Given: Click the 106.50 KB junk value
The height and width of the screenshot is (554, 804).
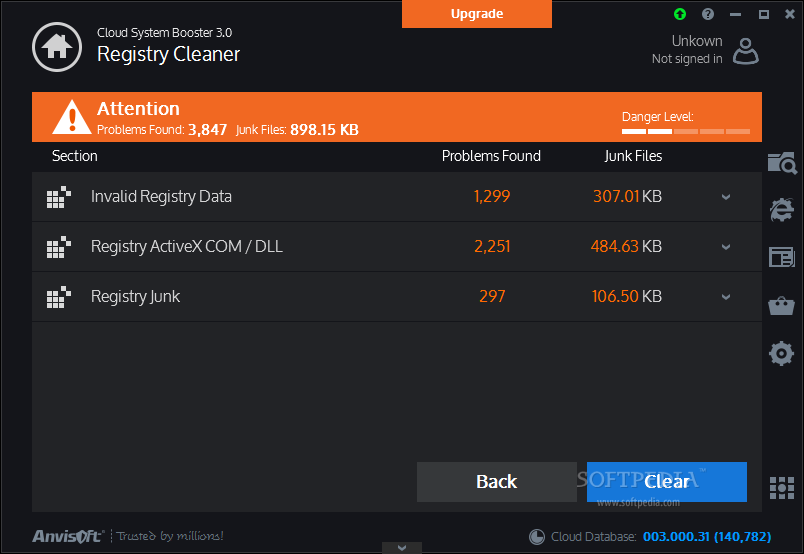Looking at the screenshot, I should pyautogui.click(x=627, y=296).
